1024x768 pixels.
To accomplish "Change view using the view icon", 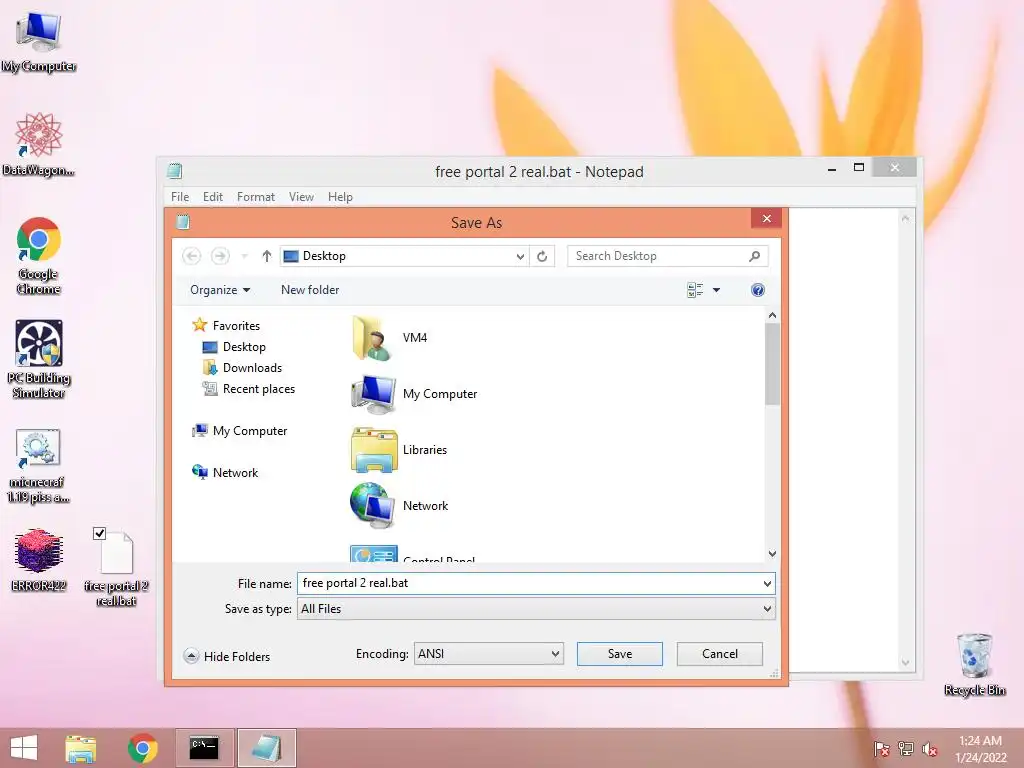I will (695, 290).
